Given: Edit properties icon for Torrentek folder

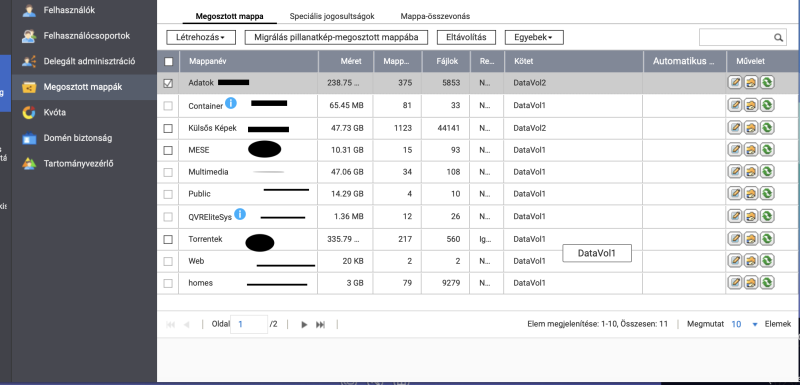Looking at the screenshot, I should click(734, 238).
